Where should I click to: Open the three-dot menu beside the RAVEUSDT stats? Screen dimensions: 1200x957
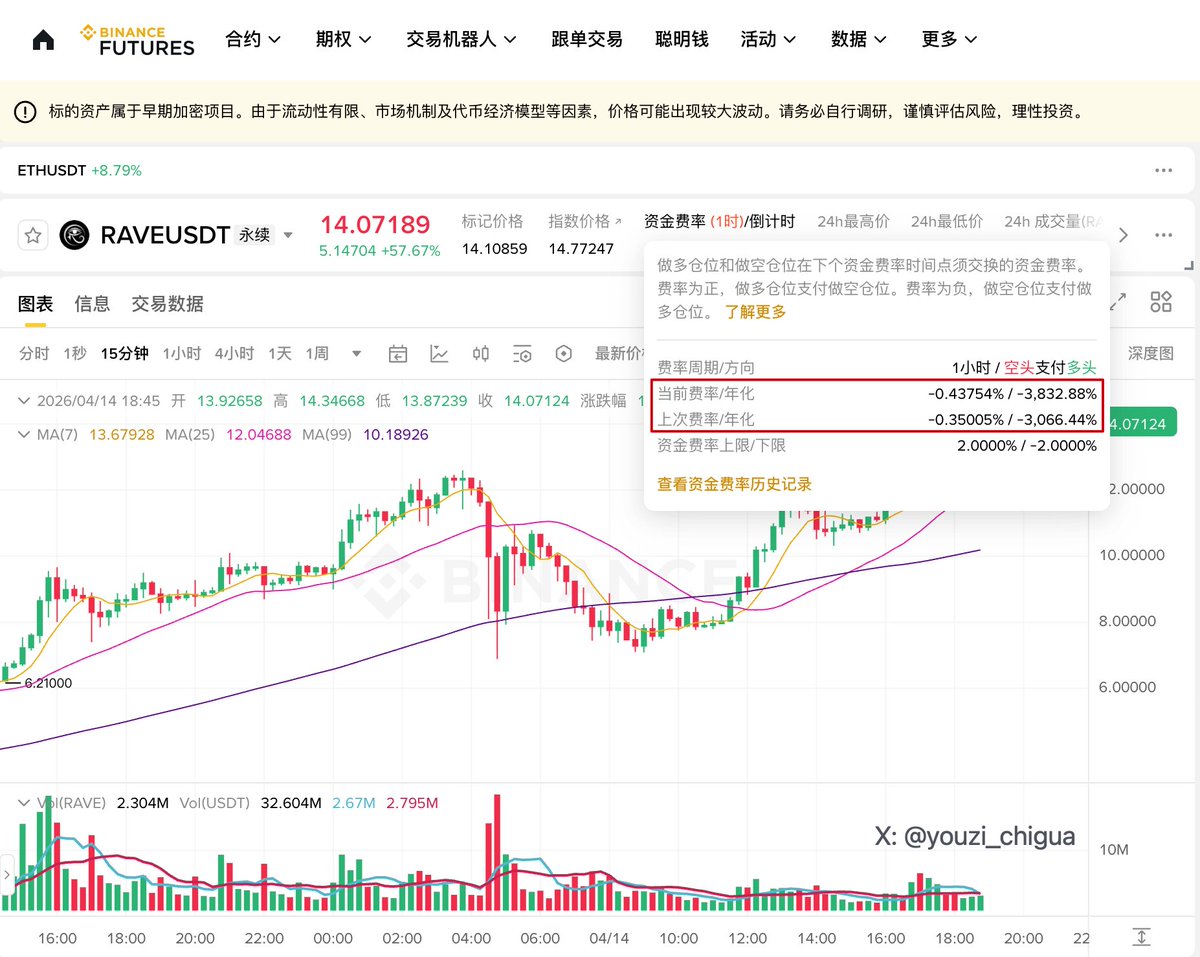(x=1163, y=235)
